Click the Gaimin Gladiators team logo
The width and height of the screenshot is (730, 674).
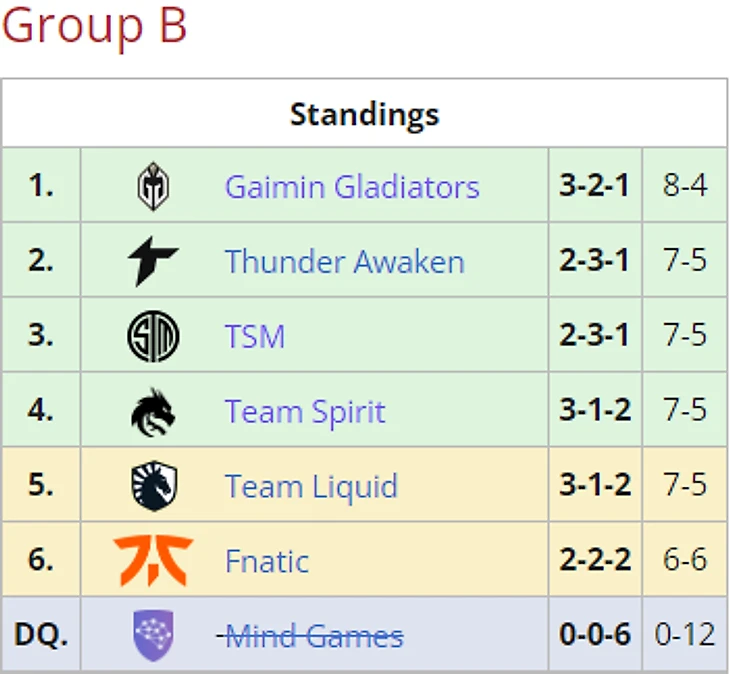pyautogui.click(x=153, y=187)
